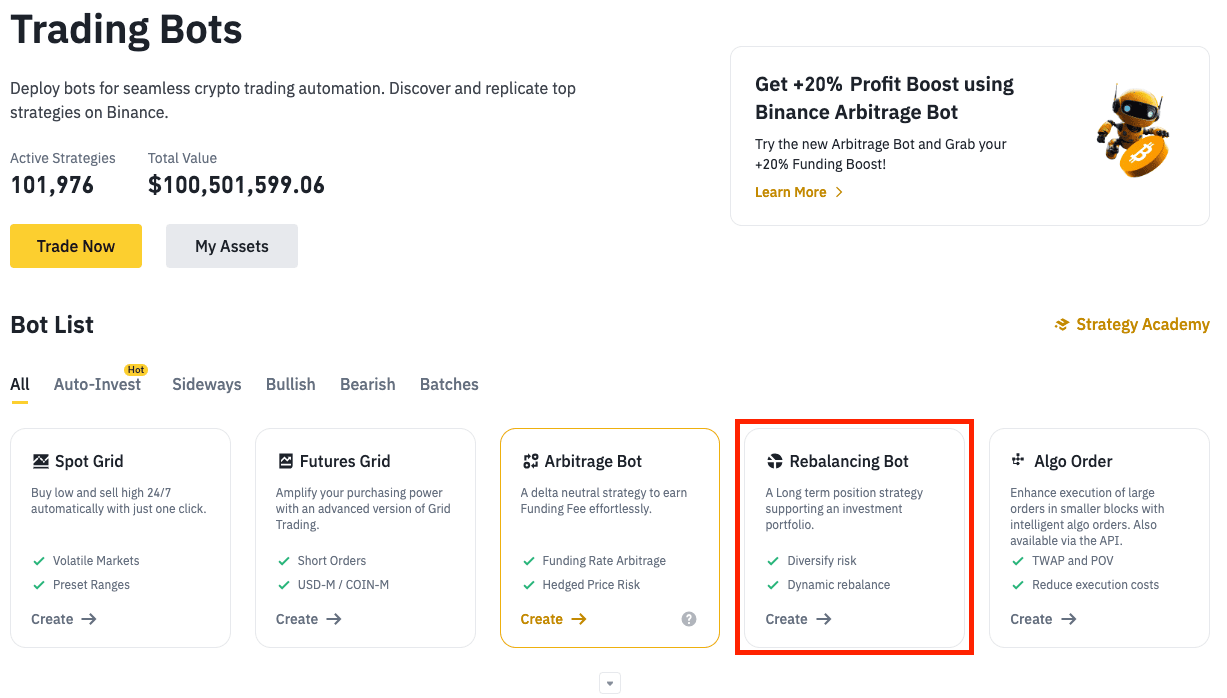Select the Bearish tab
The height and width of the screenshot is (698, 1227).
click(368, 384)
